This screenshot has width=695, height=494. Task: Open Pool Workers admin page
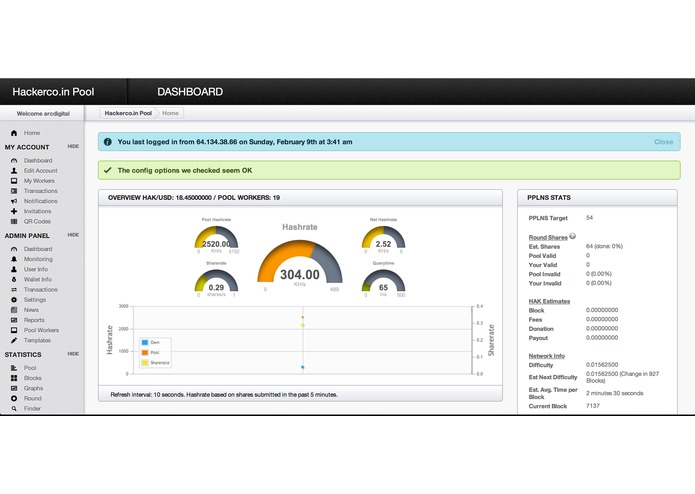tap(41, 331)
